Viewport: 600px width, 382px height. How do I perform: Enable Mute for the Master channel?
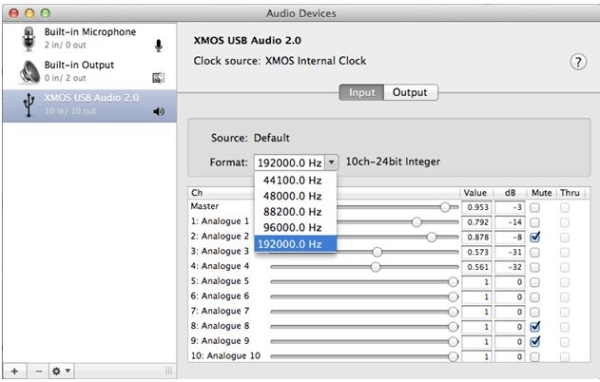tap(535, 207)
